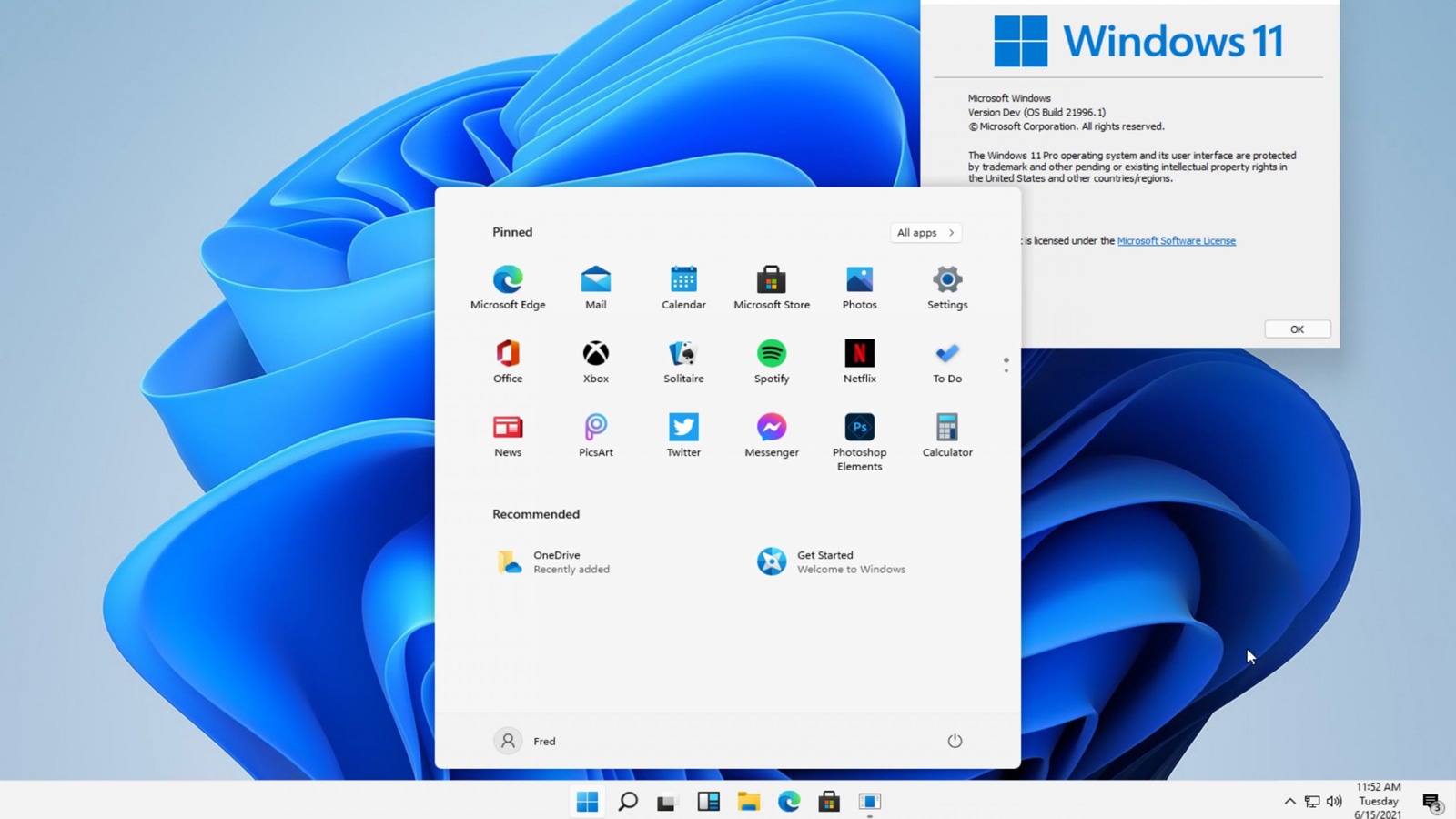Open Microsoft Edge from pinned apps
1456x819 pixels.
508,280
